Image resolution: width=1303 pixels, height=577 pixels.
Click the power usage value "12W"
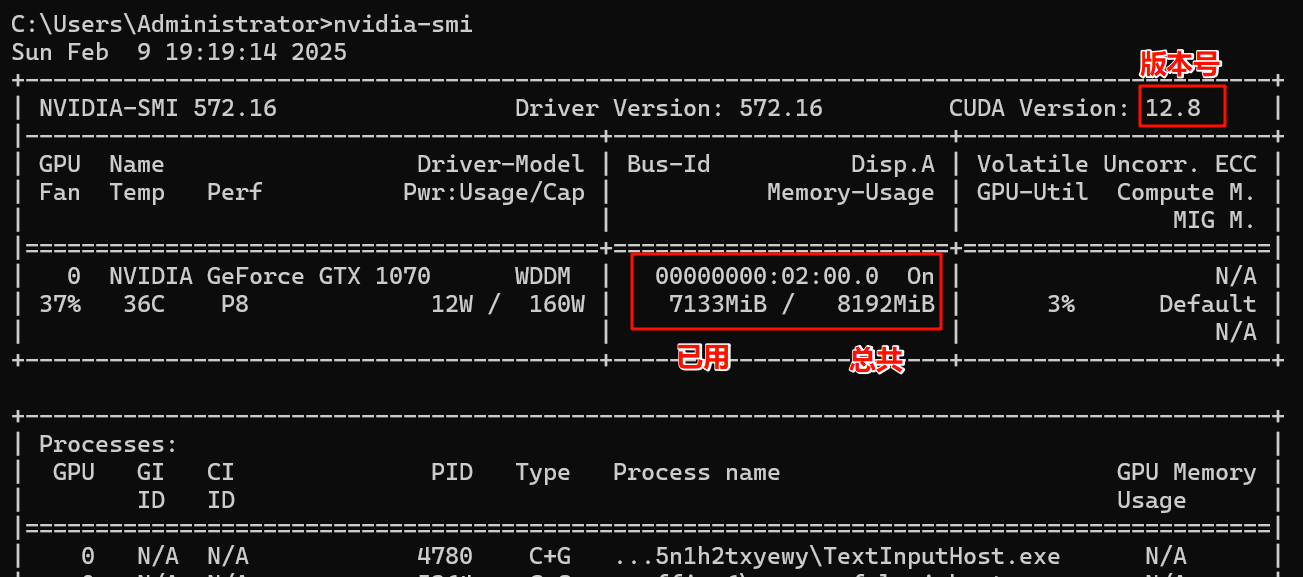click(x=452, y=304)
